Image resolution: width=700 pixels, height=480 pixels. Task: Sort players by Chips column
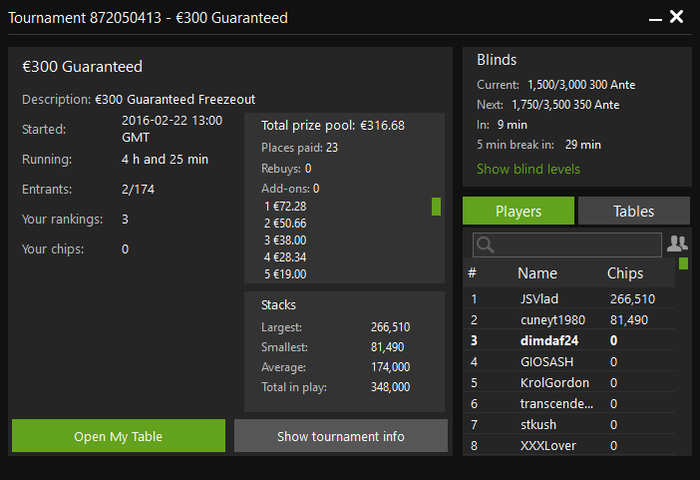[625, 273]
